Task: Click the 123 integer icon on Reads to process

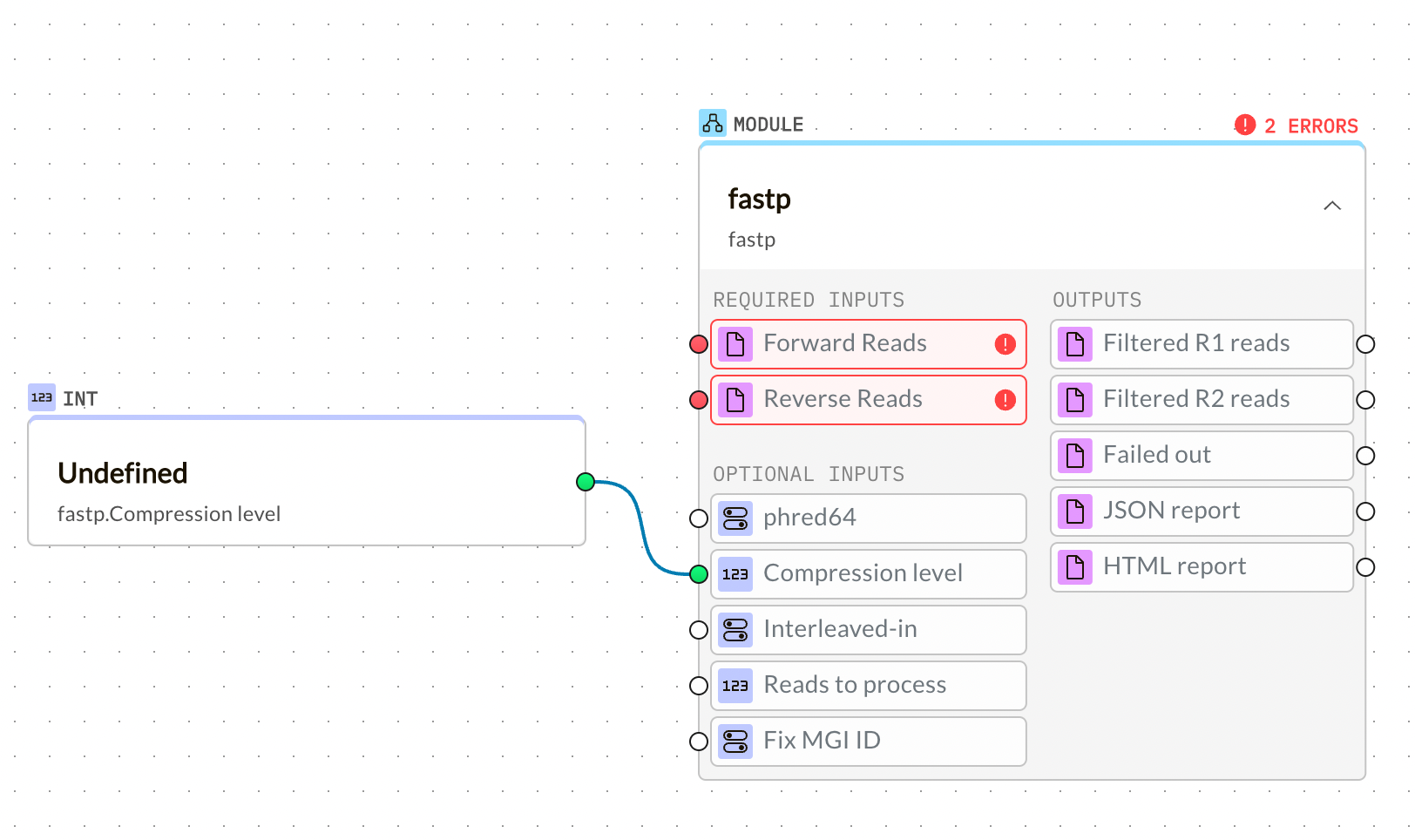Action: pos(735,686)
